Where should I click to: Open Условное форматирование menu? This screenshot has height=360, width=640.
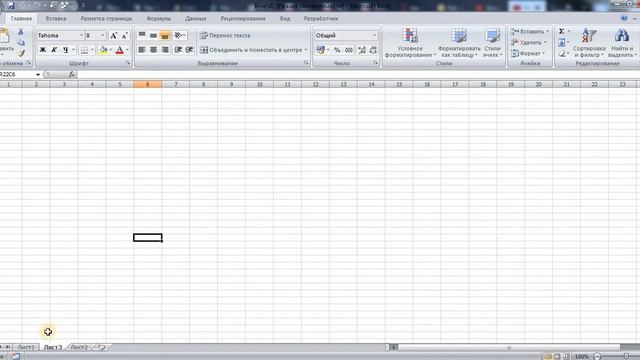point(410,43)
